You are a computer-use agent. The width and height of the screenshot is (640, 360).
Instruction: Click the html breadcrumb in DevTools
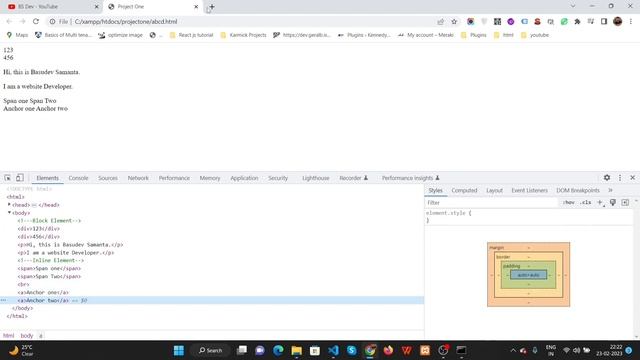point(9,336)
